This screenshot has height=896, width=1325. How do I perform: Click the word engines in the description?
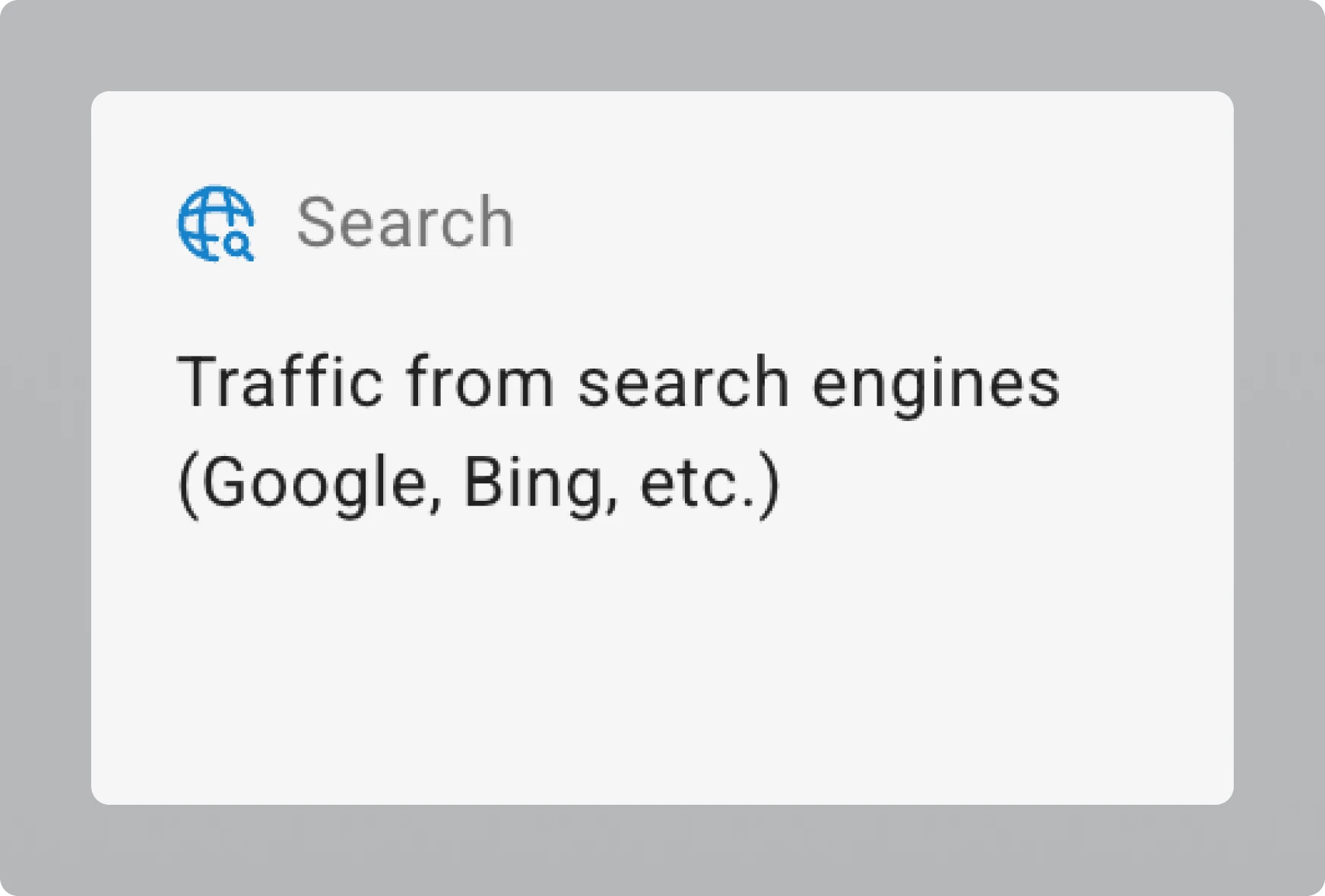[x=935, y=384]
